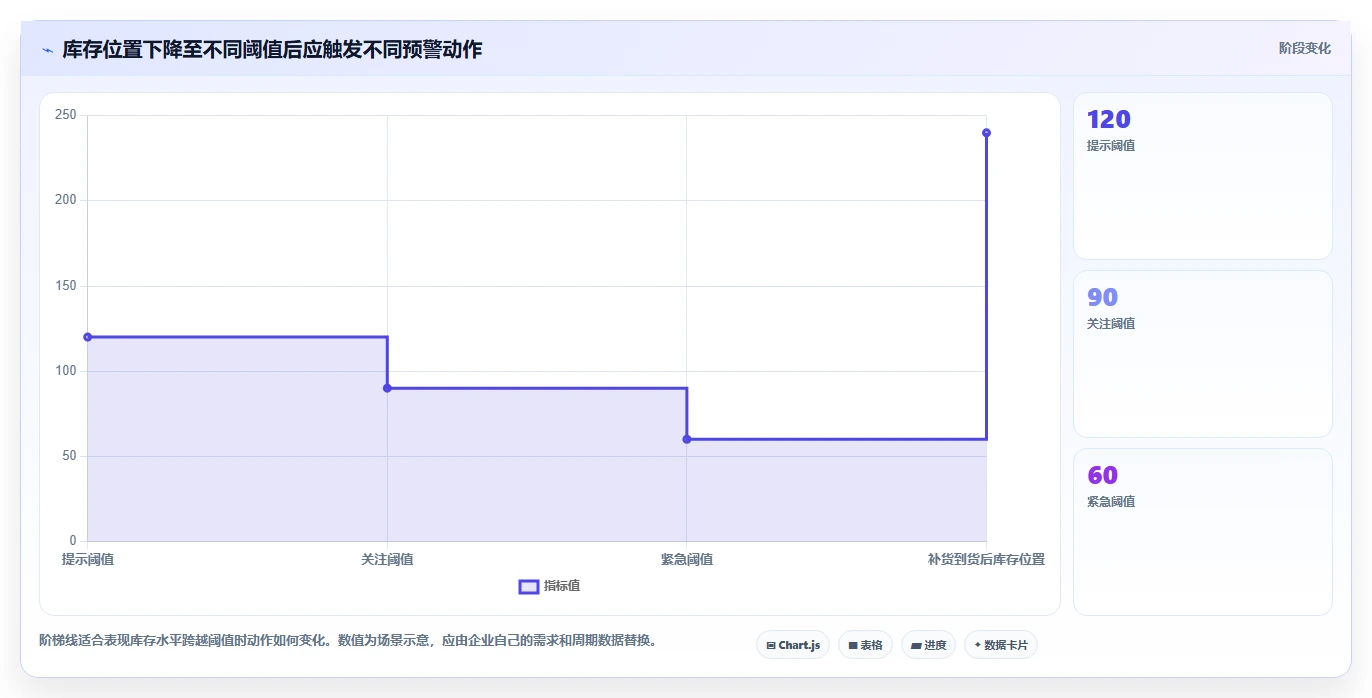Click the x-axis label 紧急阈值

[687, 560]
